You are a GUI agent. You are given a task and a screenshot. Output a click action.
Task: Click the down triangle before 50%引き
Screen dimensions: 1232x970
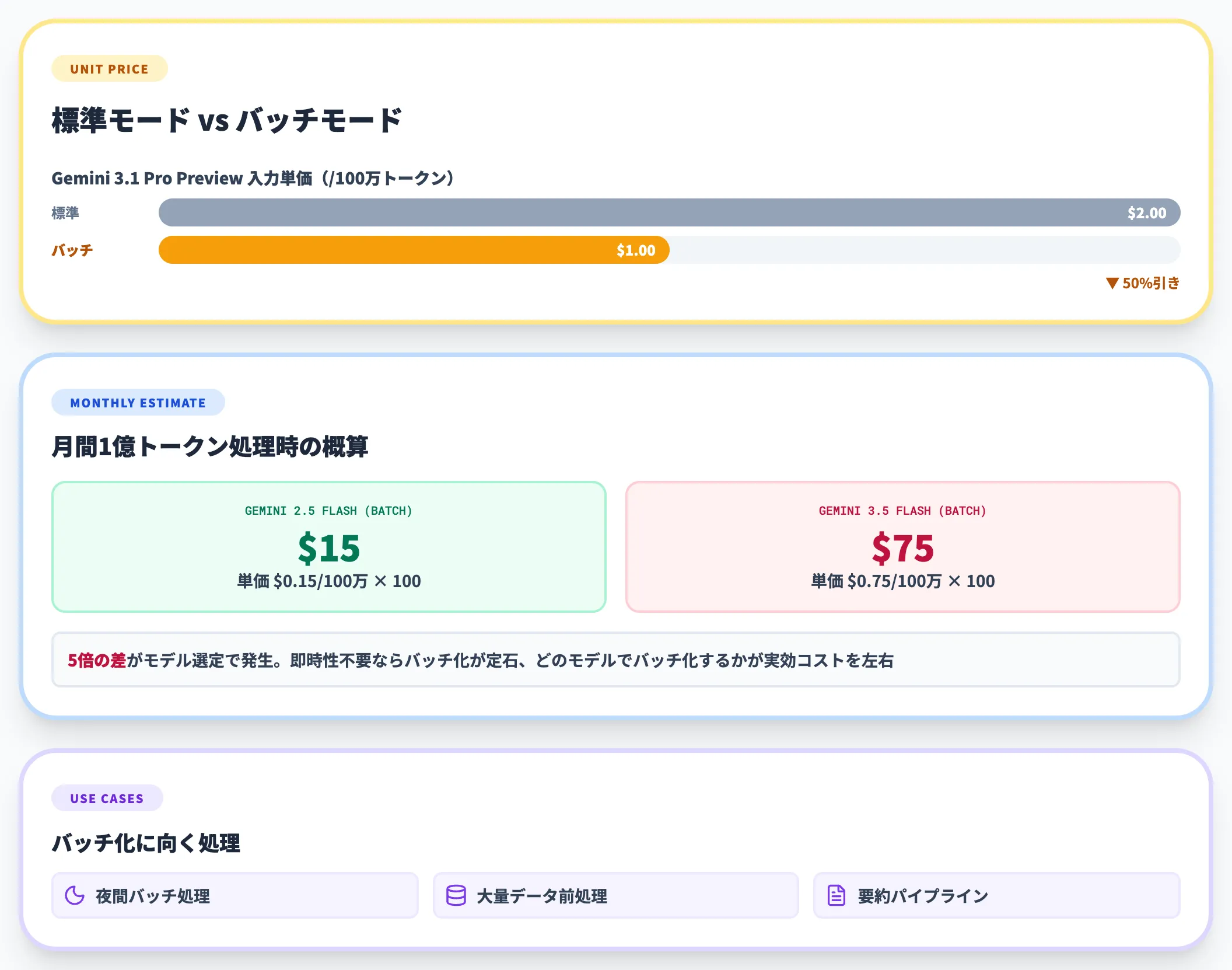click(1112, 284)
